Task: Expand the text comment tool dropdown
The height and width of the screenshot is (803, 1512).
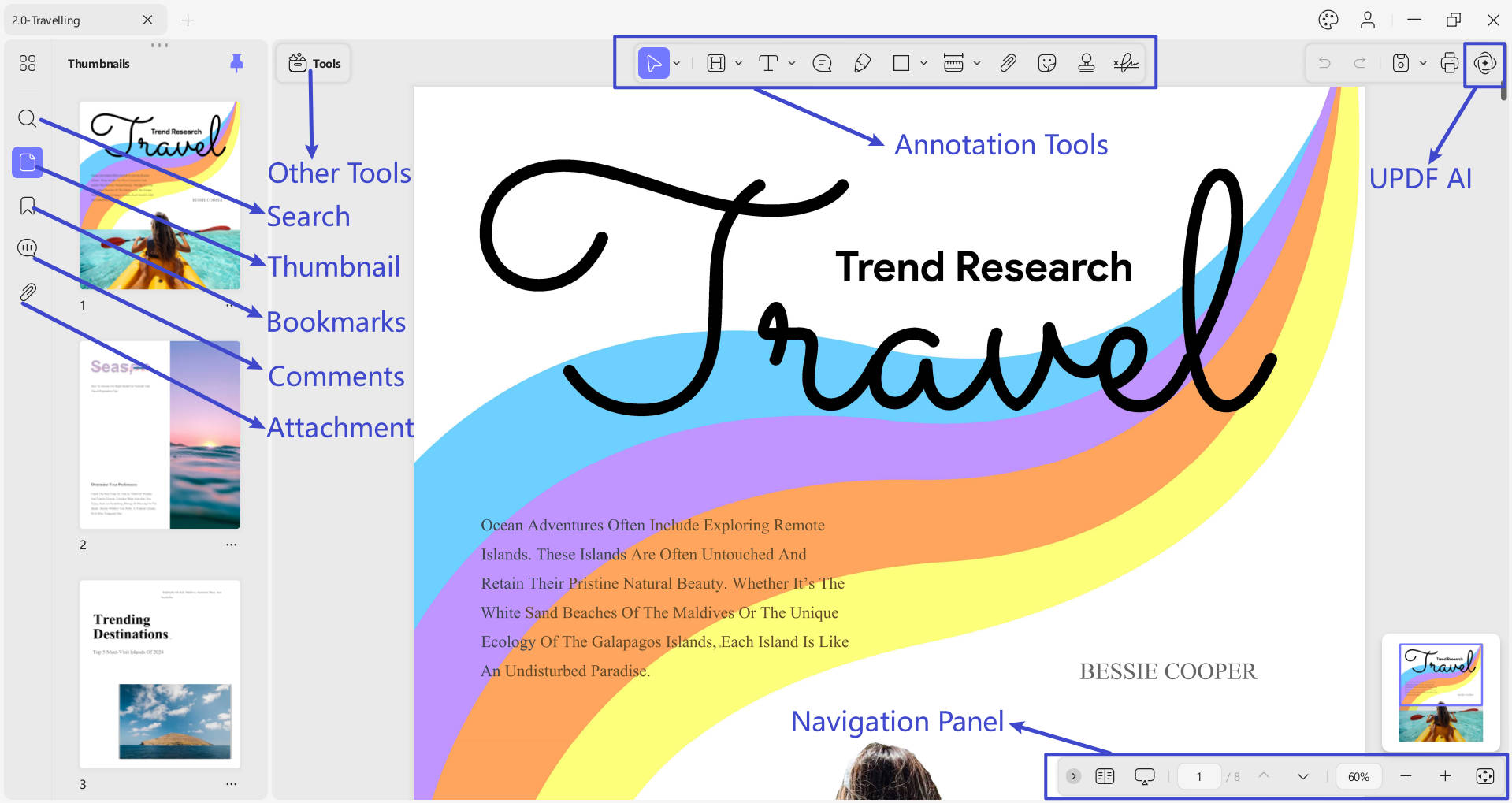Action: tap(792, 63)
